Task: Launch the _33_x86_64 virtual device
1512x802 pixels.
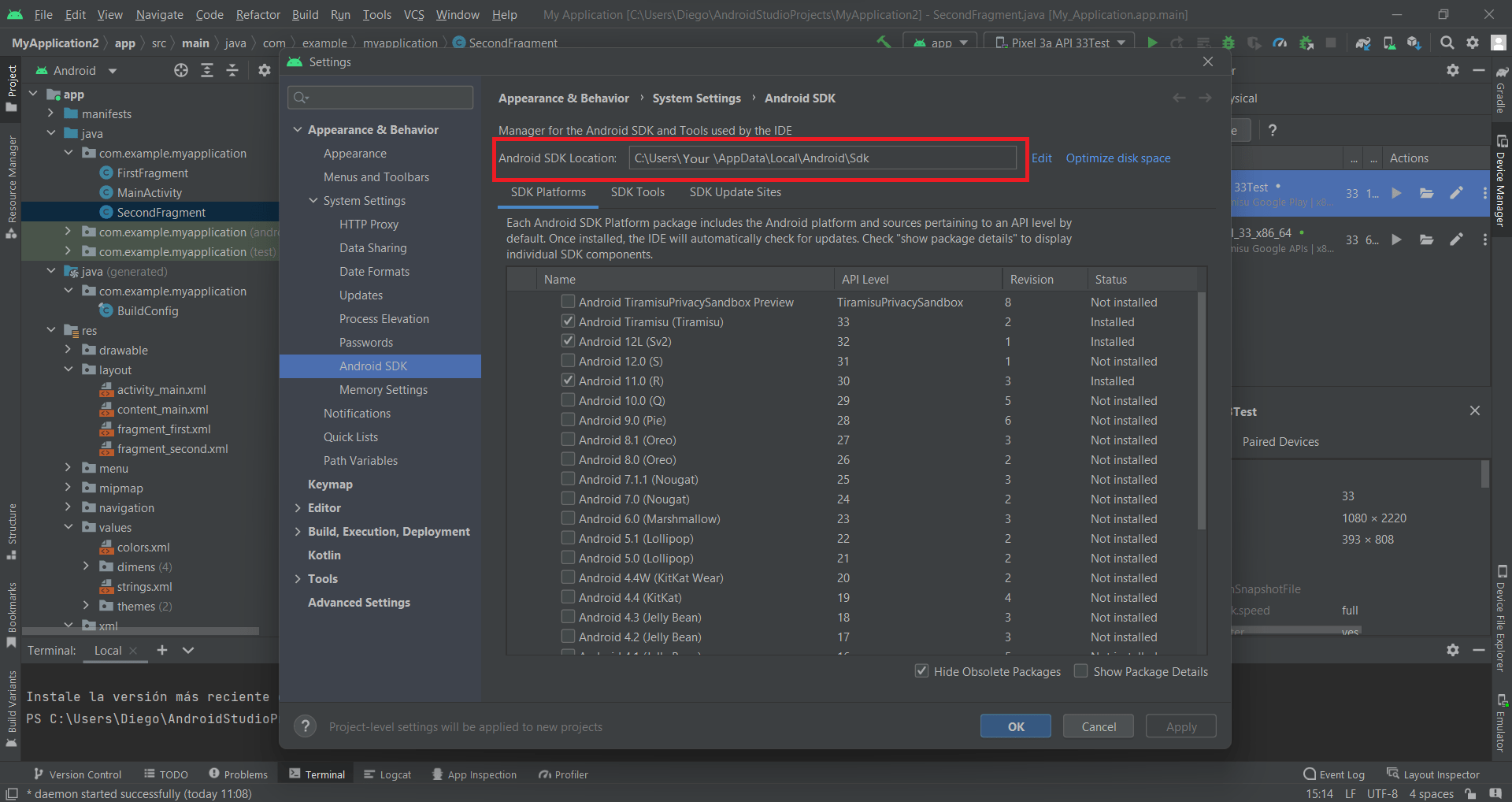Action: point(1396,239)
